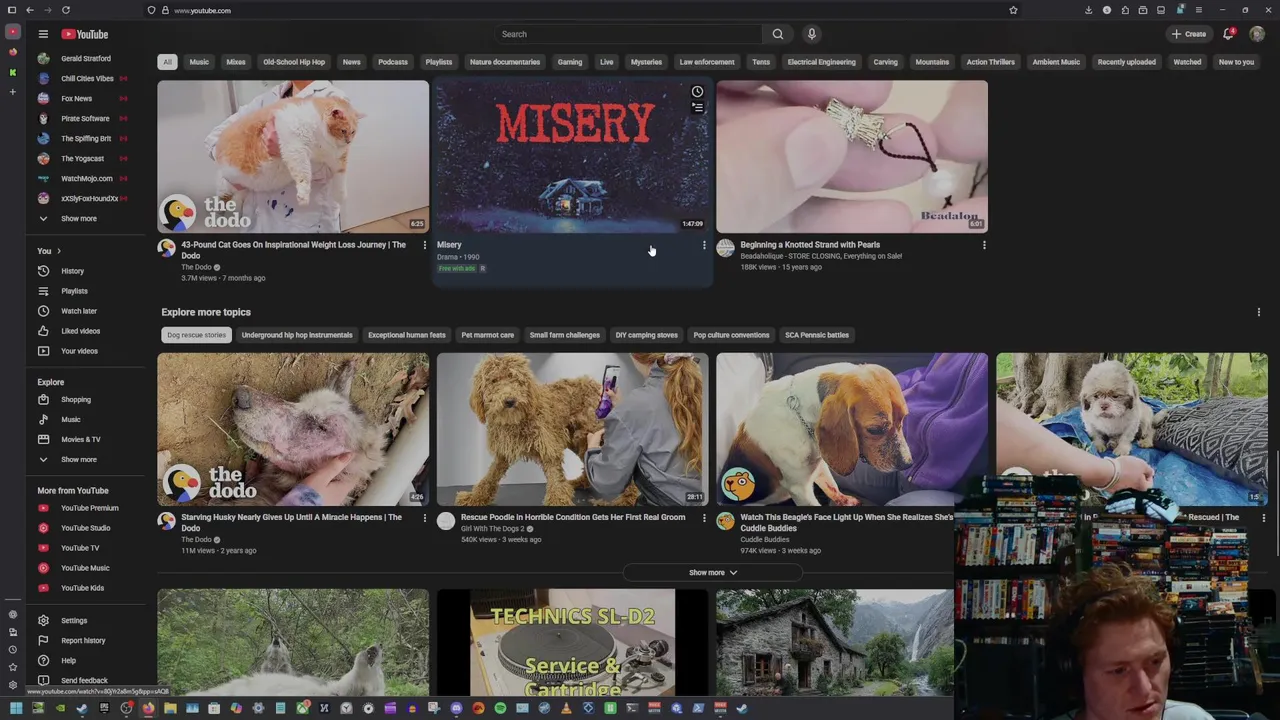Image resolution: width=1280 pixels, height=720 pixels.
Task: Open Report history in the sidebar
Action: [x=82, y=641]
